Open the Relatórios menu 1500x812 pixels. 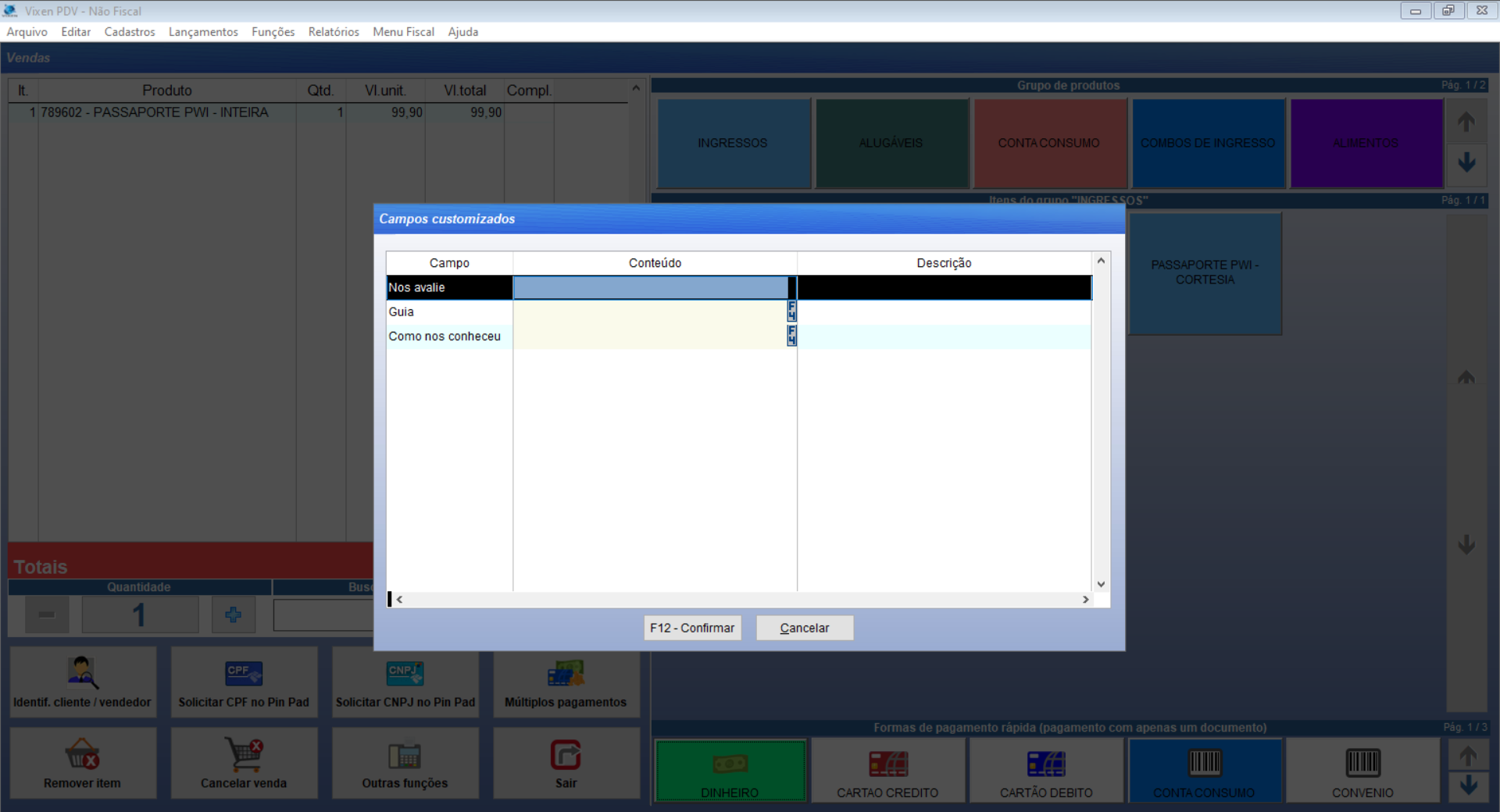pyautogui.click(x=334, y=32)
